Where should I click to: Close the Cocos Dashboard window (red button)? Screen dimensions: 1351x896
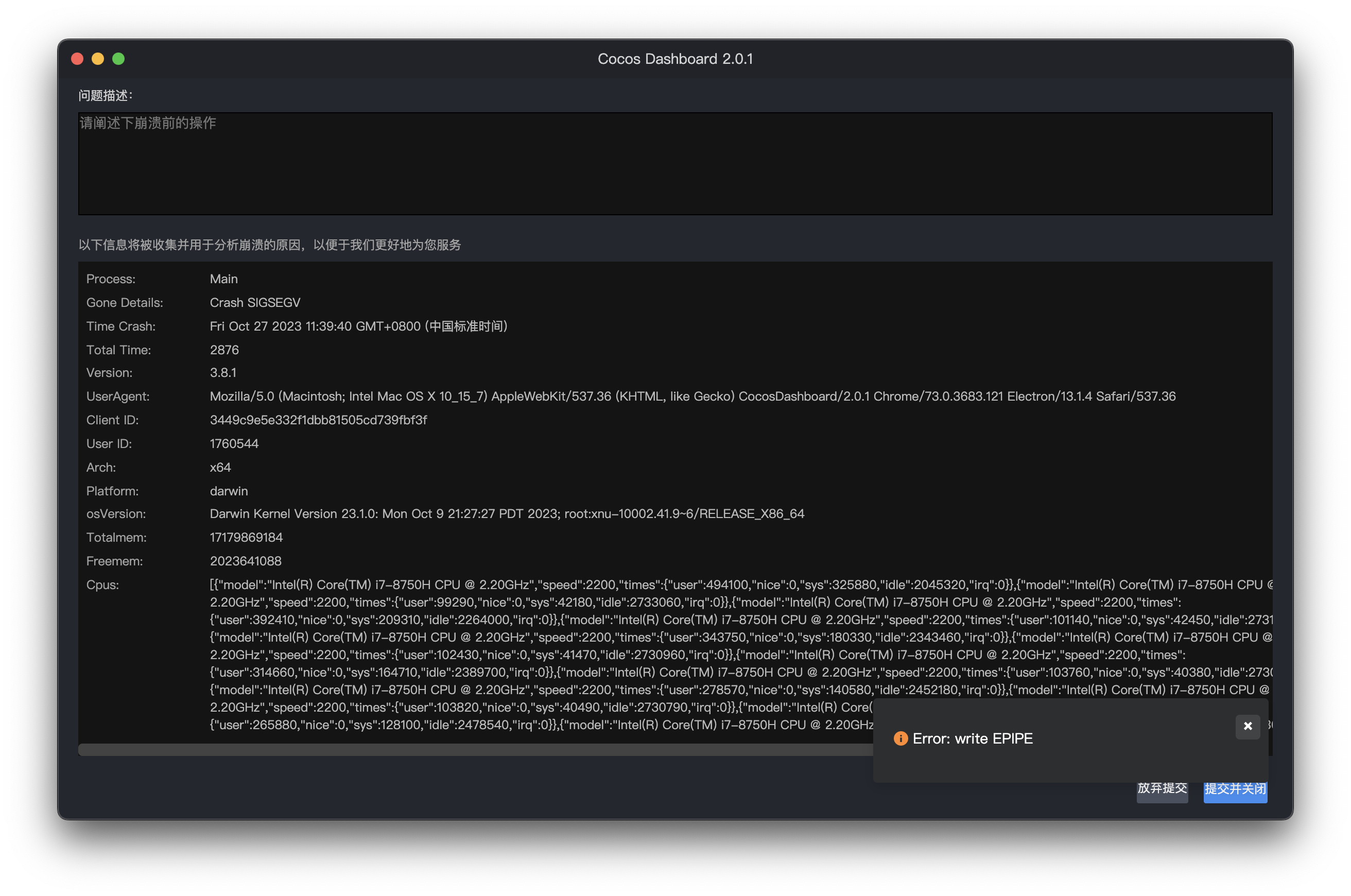[x=77, y=59]
